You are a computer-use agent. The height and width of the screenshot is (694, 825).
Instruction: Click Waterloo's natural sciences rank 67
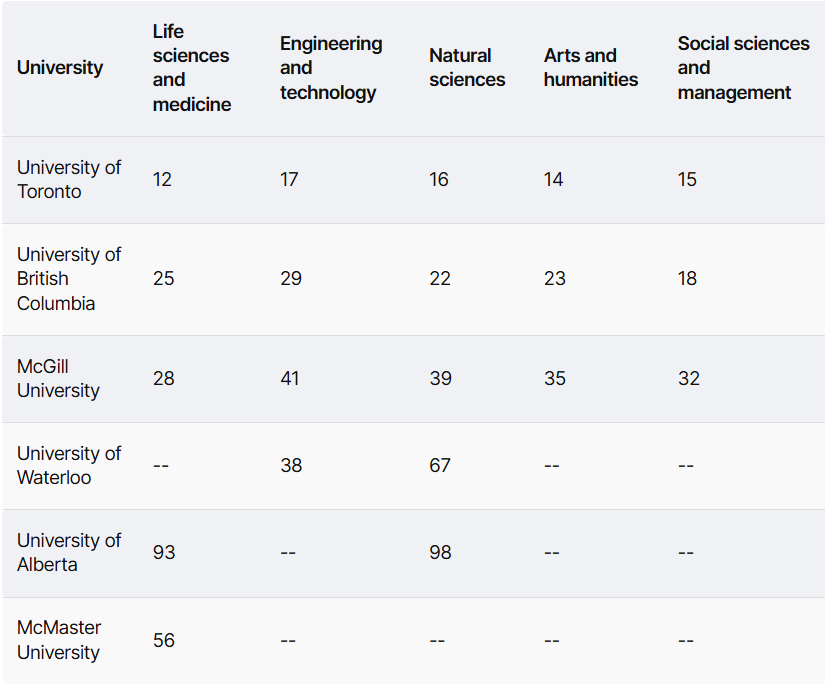tap(440, 466)
